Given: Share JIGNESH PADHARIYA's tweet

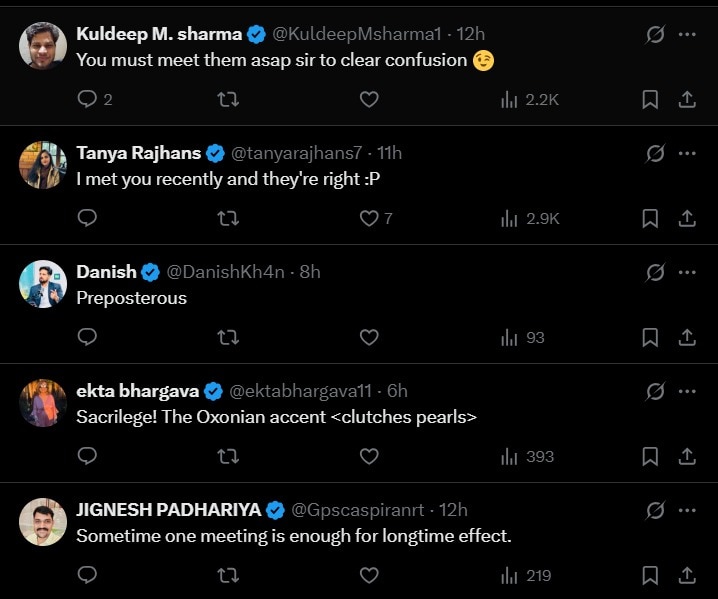Looking at the screenshot, I should pyautogui.click(x=687, y=575).
